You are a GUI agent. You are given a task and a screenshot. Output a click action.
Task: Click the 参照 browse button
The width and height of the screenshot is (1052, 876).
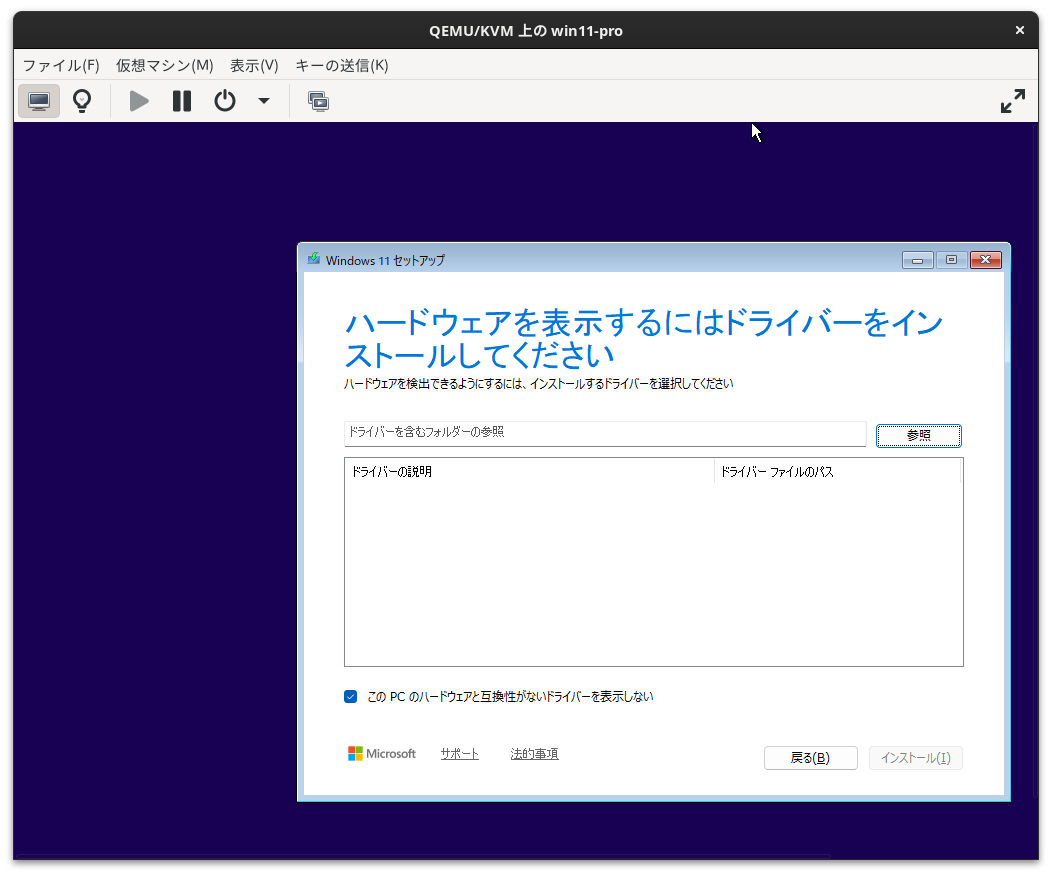pos(918,435)
